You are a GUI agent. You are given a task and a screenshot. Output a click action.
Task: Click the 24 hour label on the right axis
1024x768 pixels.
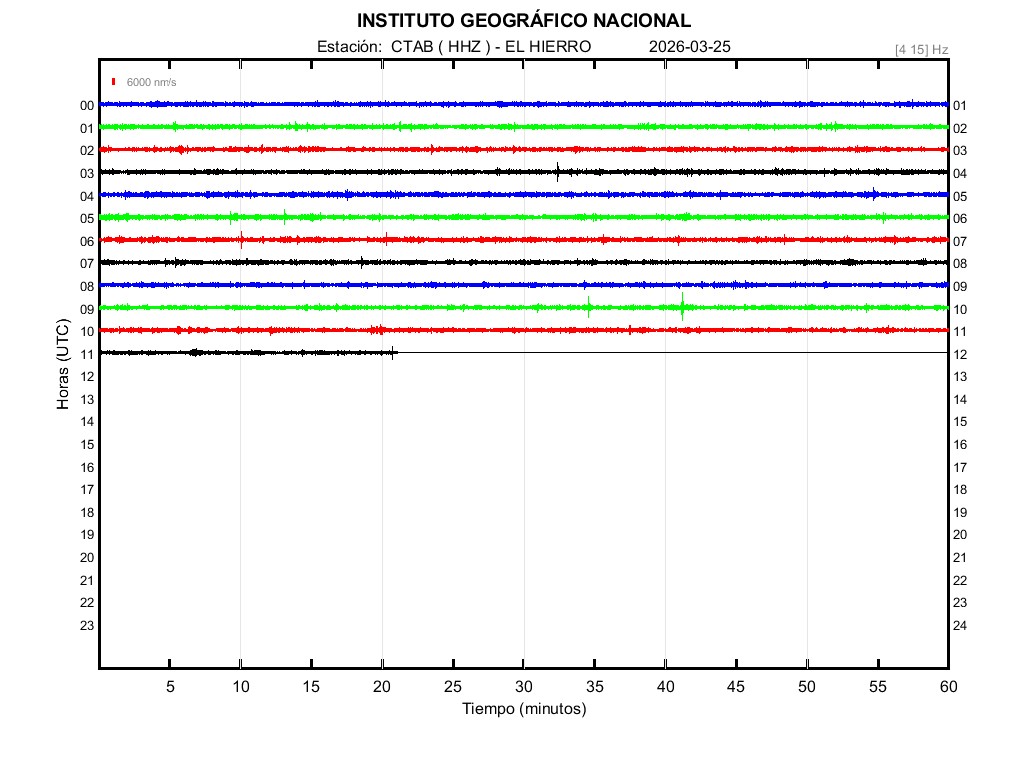click(x=960, y=626)
